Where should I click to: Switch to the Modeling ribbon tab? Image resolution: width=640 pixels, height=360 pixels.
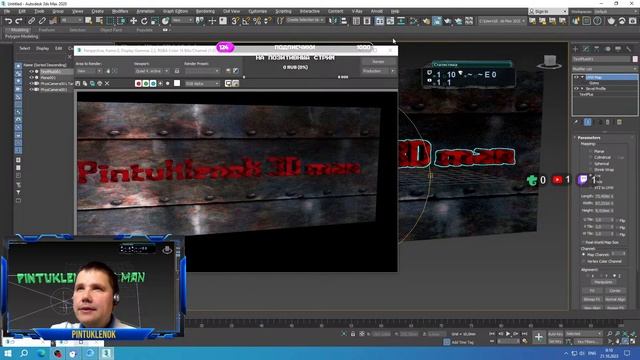click(x=19, y=30)
